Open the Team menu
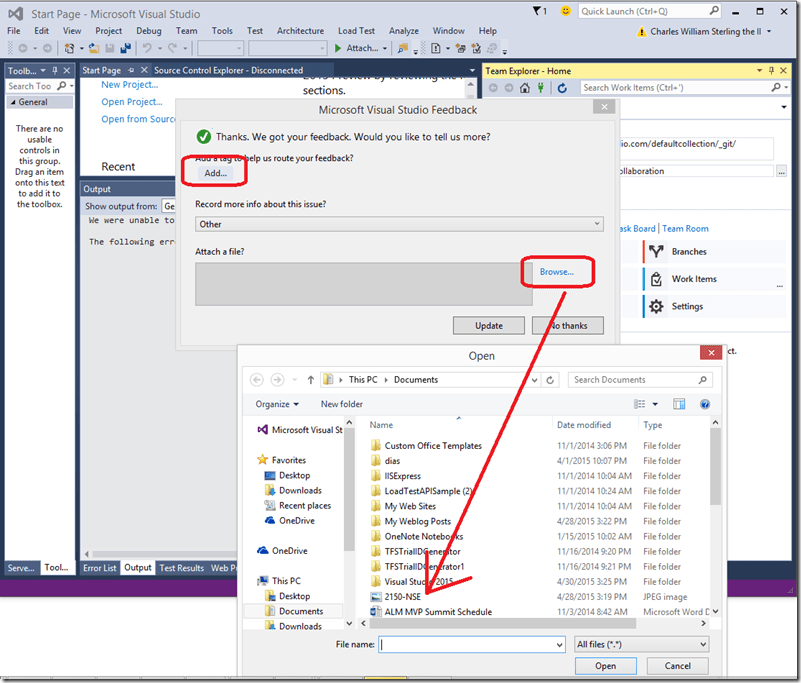The width and height of the screenshot is (801, 683). point(187,30)
